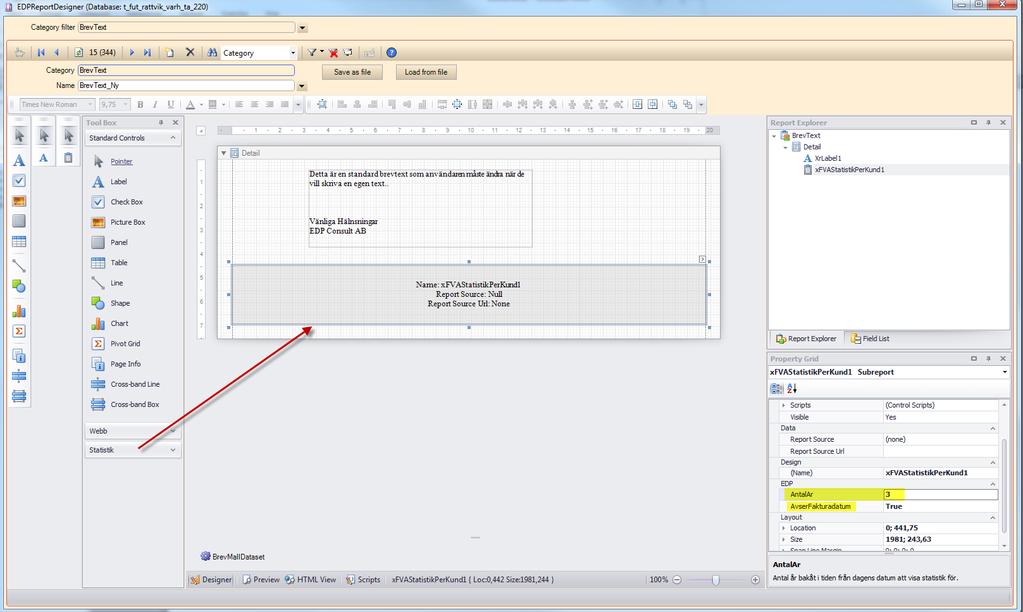Viewport: 1023px width, 612px height.
Task: Open the Name field dropdown arrow
Action: 301,85
